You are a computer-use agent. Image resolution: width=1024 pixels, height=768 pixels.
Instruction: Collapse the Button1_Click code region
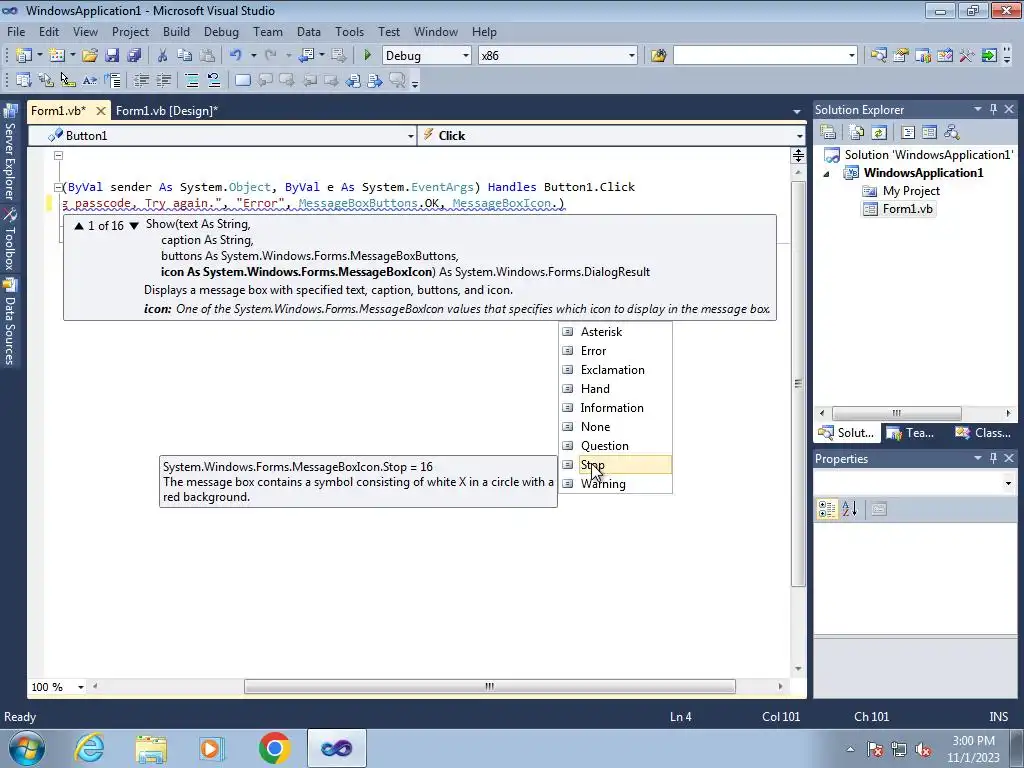57,187
